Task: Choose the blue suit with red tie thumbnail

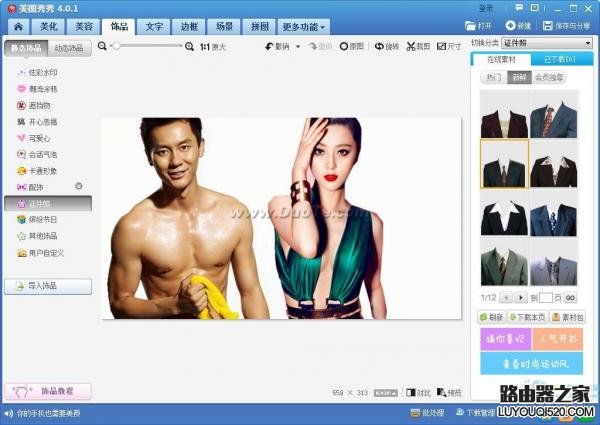Action: pyautogui.click(x=554, y=114)
